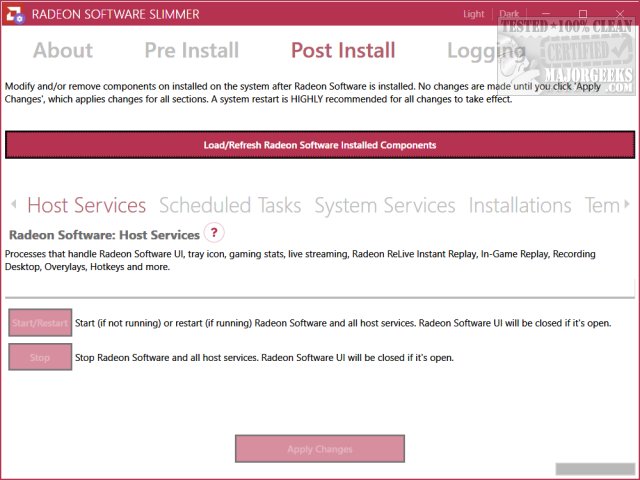Image resolution: width=640 pixels, height=480 pixels.
Task: Open the partially visible Tem section tab
Action: (x=602, y=205)
